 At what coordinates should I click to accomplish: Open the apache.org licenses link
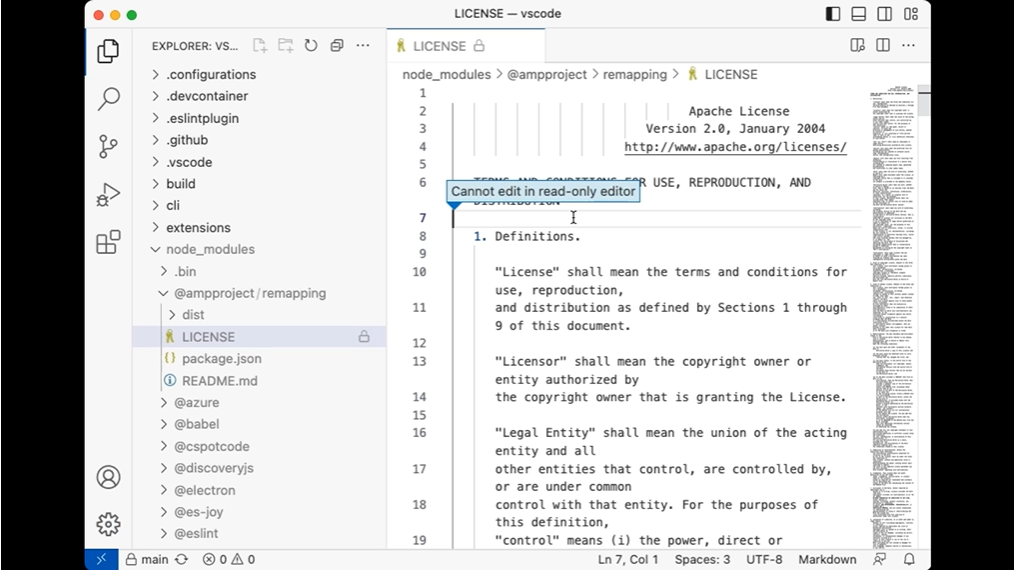(x=735, y=147)
